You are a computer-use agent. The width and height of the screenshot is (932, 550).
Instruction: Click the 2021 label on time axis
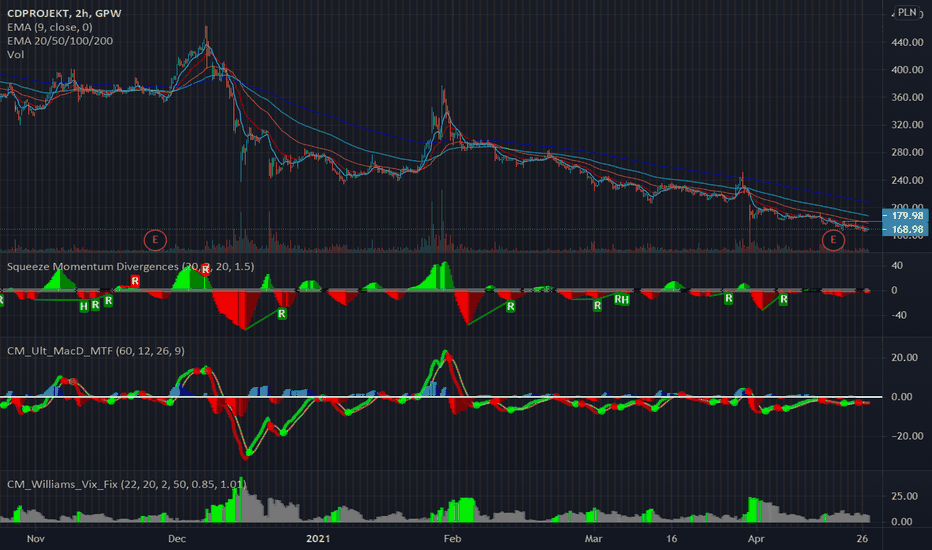[x=318, y=539]
